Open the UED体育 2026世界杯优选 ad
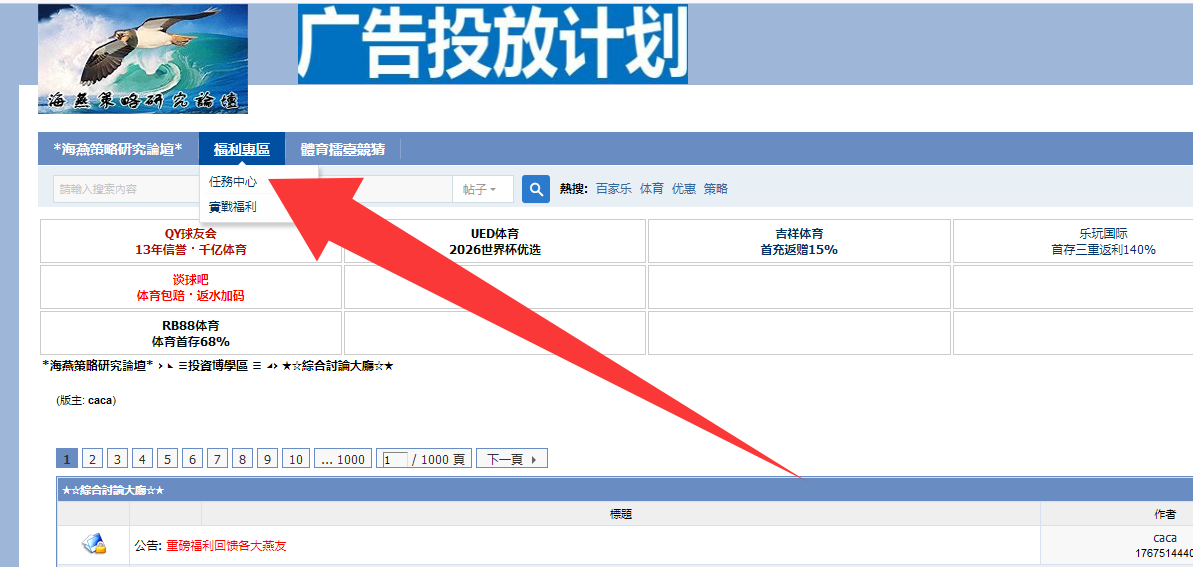This screenshot has height=567, width=1193. tap(495, 241)
